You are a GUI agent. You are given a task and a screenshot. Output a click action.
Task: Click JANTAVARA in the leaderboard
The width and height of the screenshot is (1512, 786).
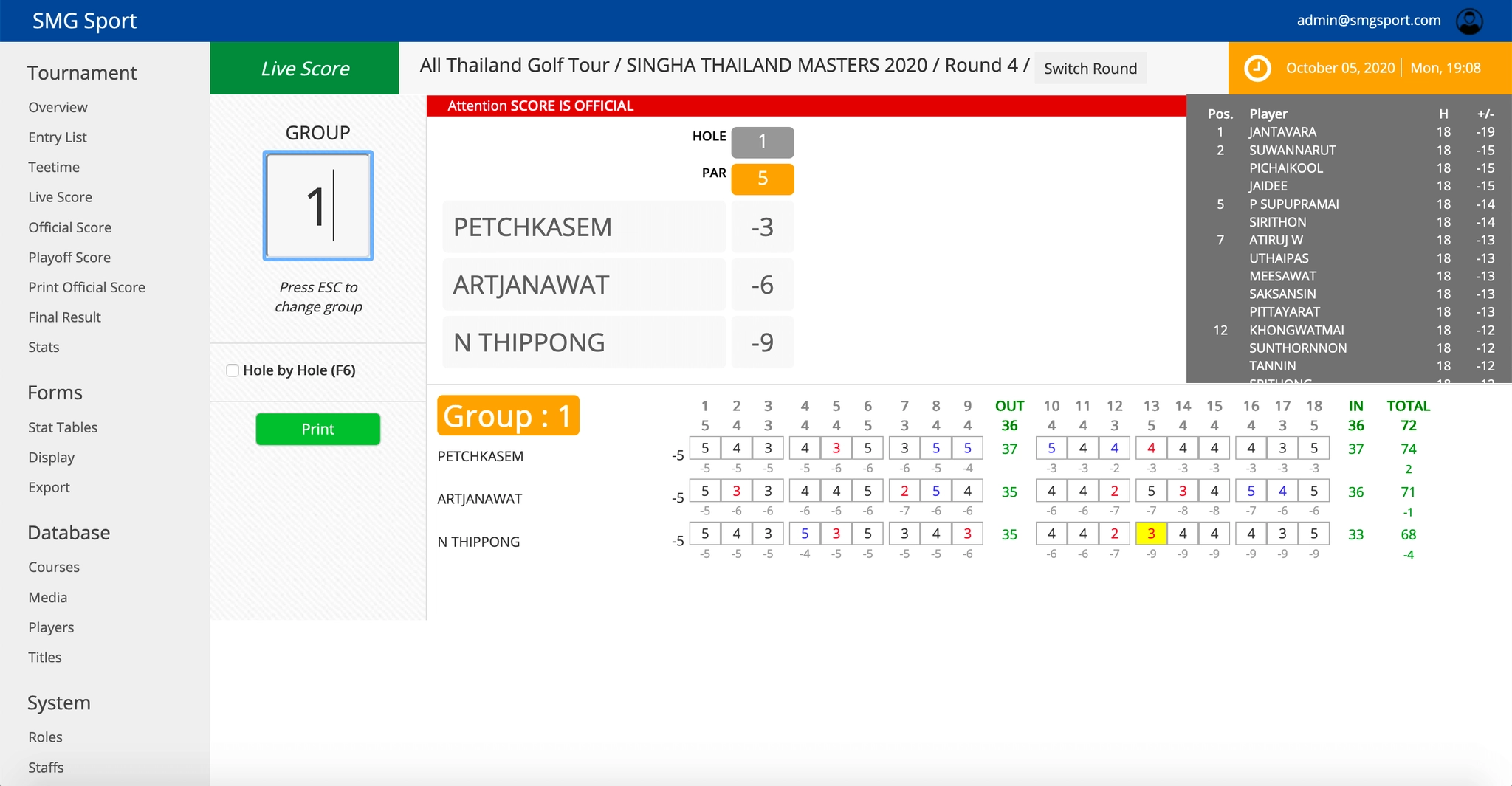[1282, 132]
